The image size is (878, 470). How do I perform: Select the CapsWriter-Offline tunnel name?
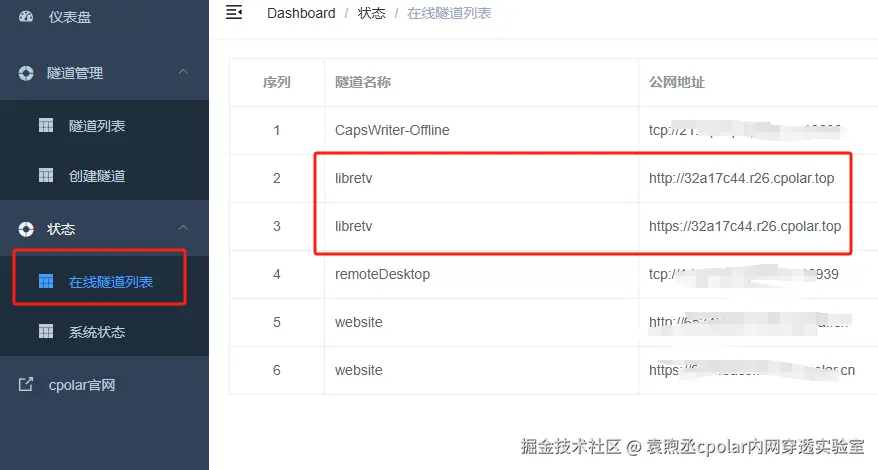(x=392, y=130)
